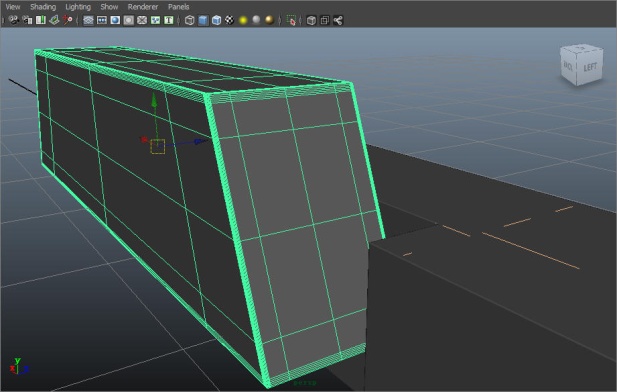
Task: Open the Shading menu
Action: [43, 7]
